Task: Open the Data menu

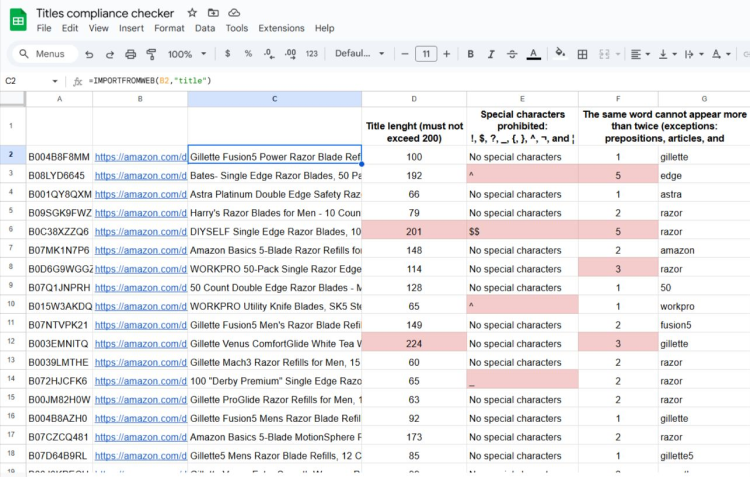Action: pyautogui.click(x=205, y=28)
